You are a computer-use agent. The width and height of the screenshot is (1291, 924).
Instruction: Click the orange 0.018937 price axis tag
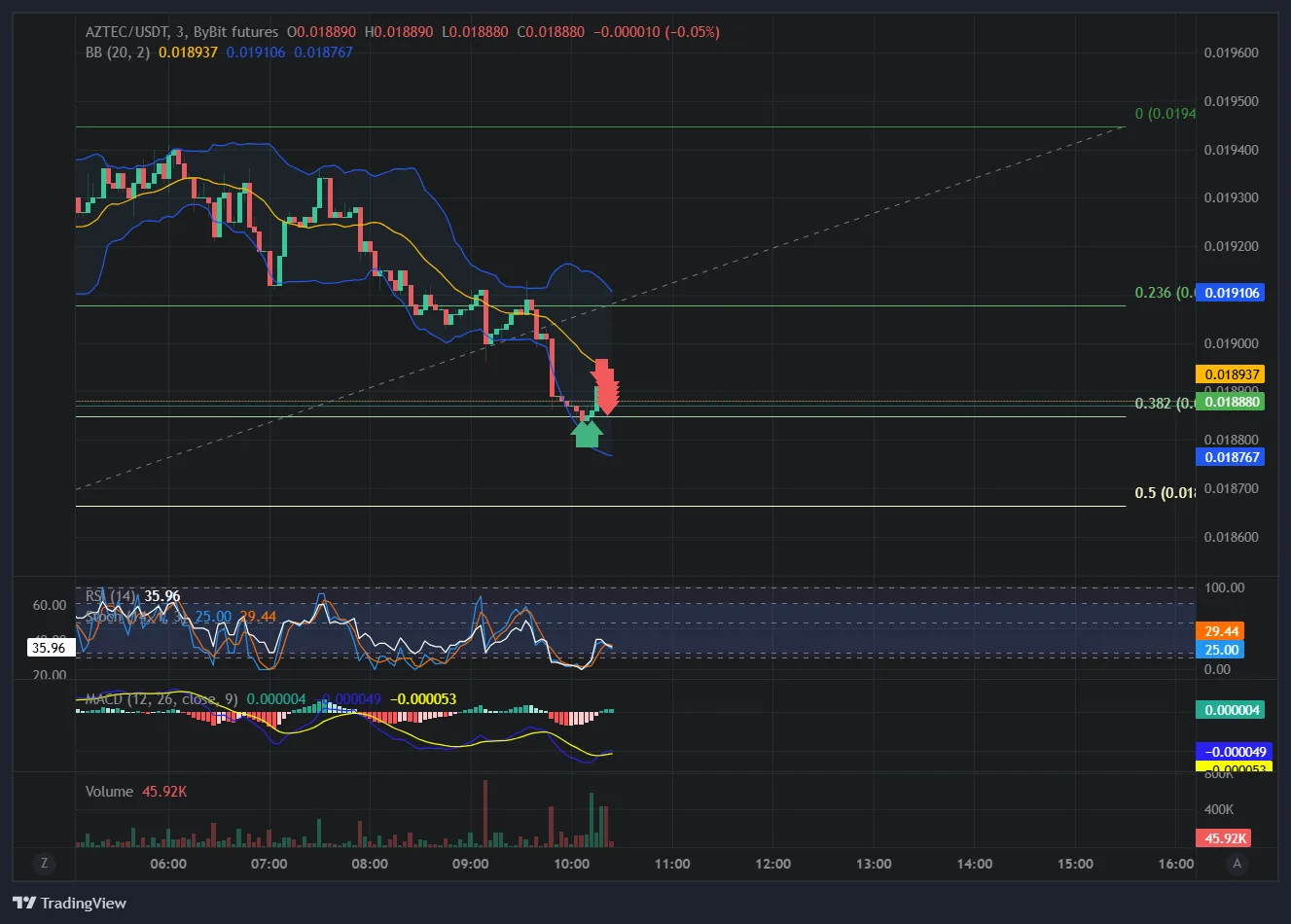click(x=1232, y=374)
